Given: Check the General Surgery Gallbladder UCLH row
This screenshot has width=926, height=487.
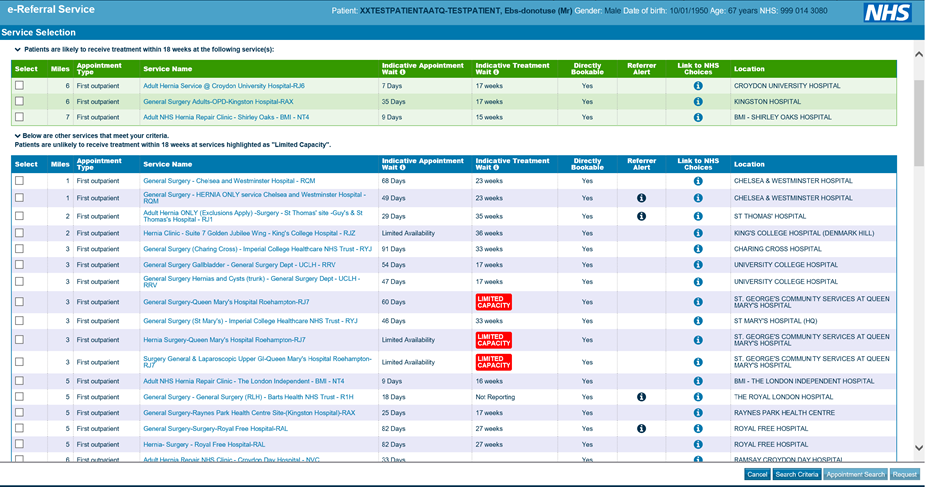Looking at the screenshot, I should pyautogui.click(x=19, y=264).
